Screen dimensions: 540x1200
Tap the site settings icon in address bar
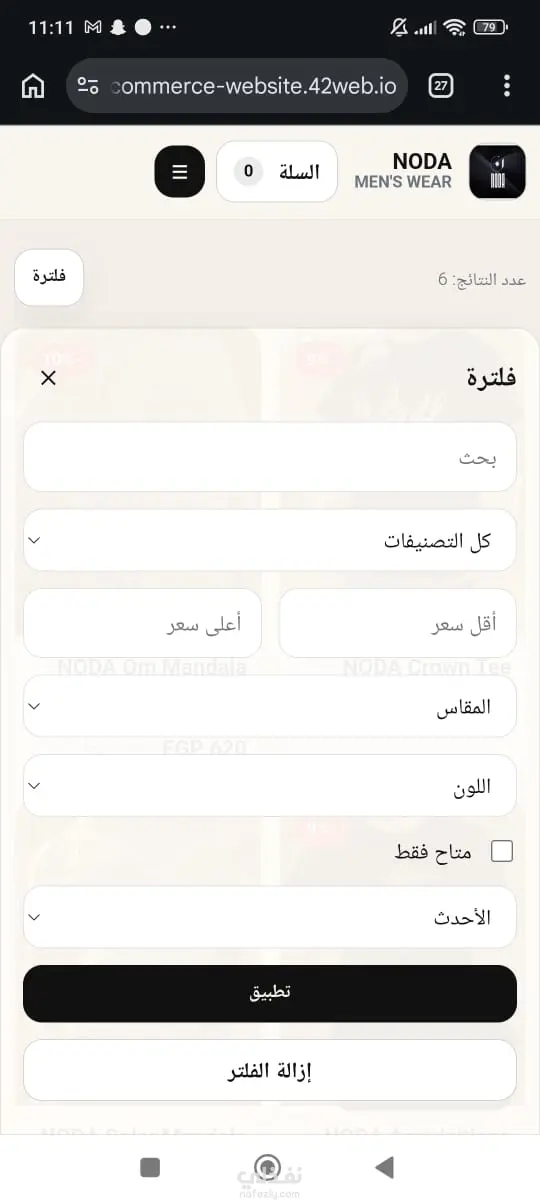[x=88, y=86]
